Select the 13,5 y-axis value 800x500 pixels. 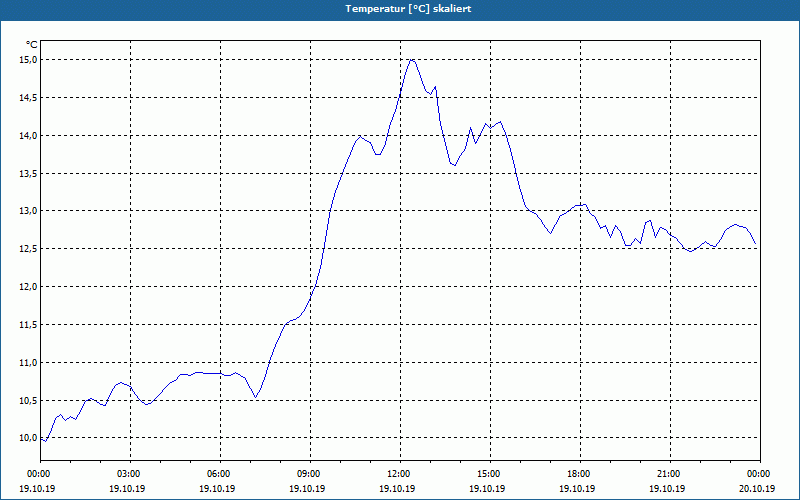[28, 173]
